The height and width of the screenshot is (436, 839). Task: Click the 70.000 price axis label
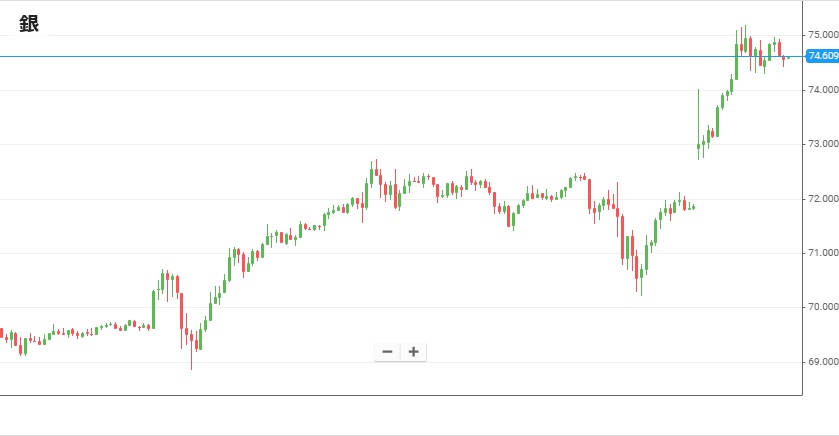point(822,307)
